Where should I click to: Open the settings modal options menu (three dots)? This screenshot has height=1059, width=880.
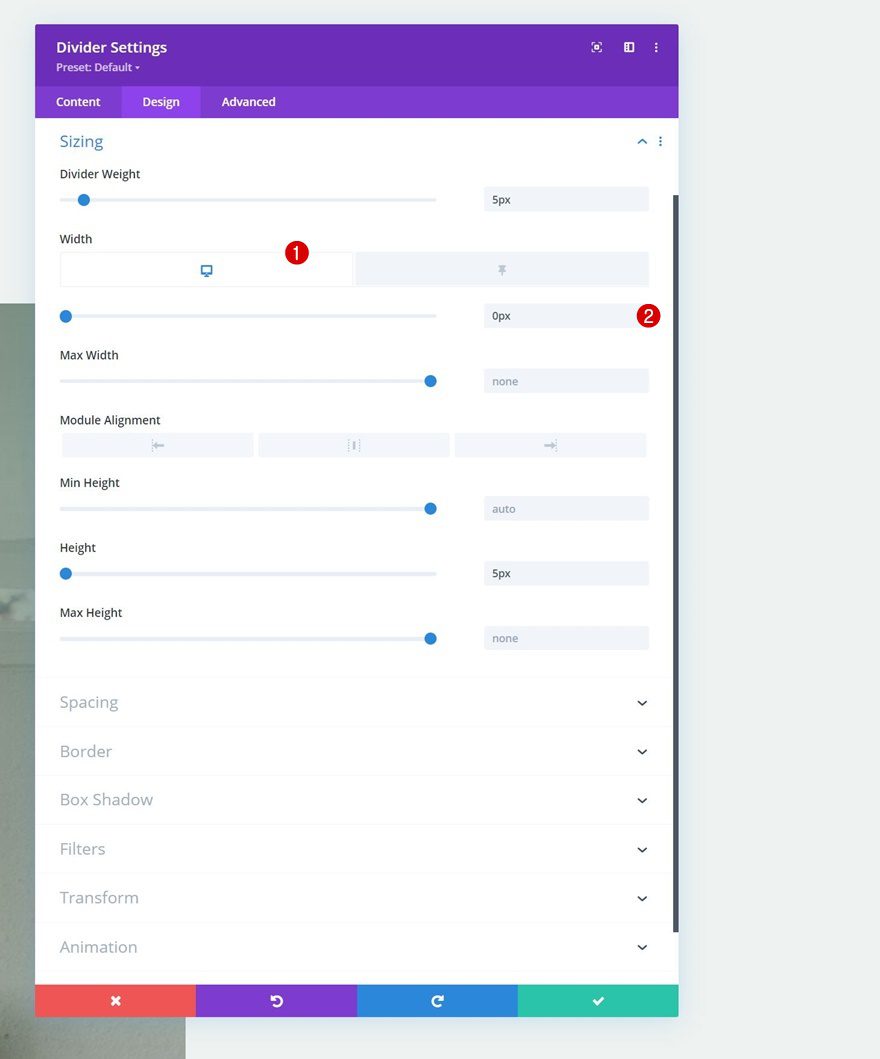[x=656, y=47]
